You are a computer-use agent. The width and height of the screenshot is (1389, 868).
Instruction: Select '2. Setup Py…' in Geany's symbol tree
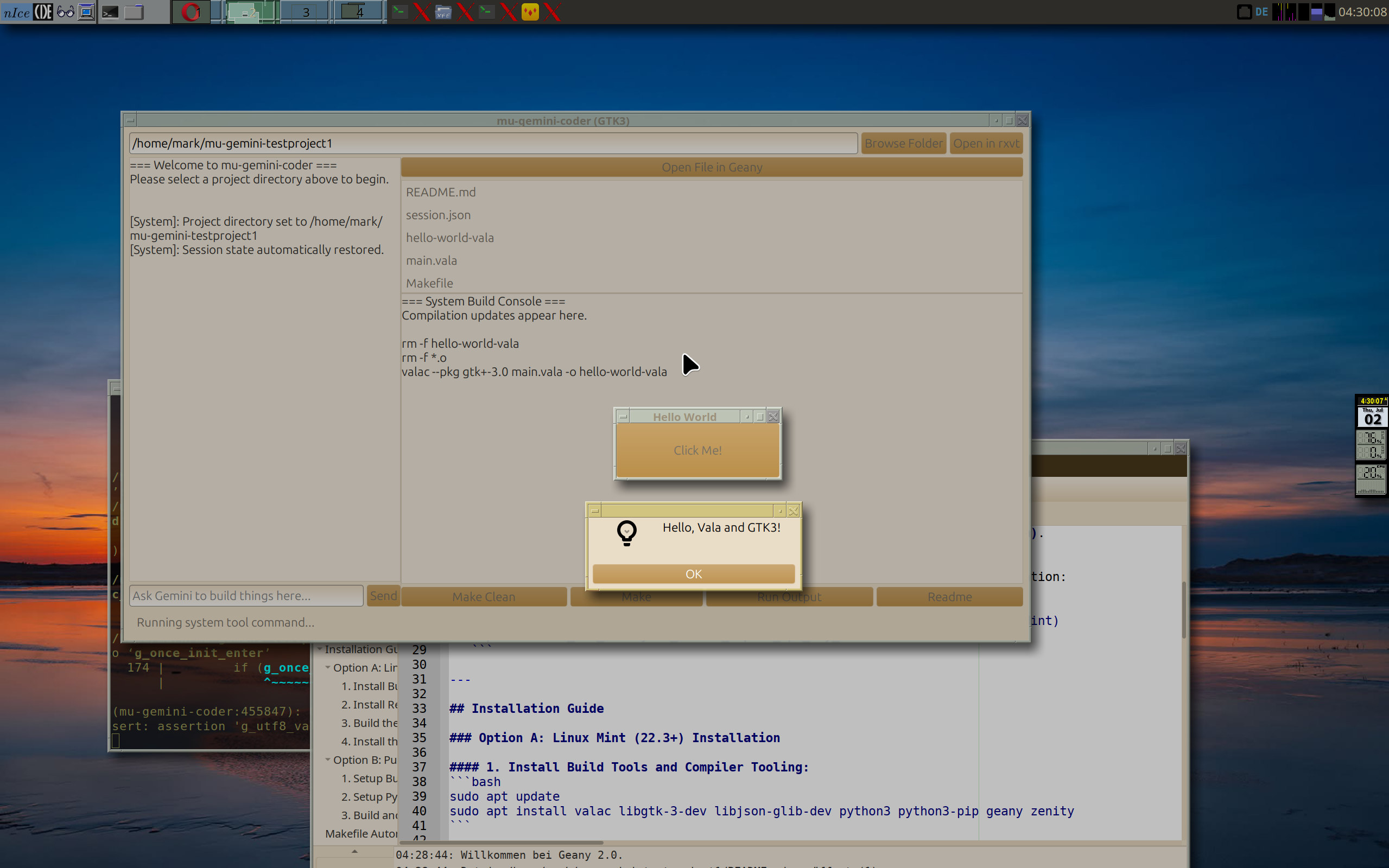click(369, 797)
